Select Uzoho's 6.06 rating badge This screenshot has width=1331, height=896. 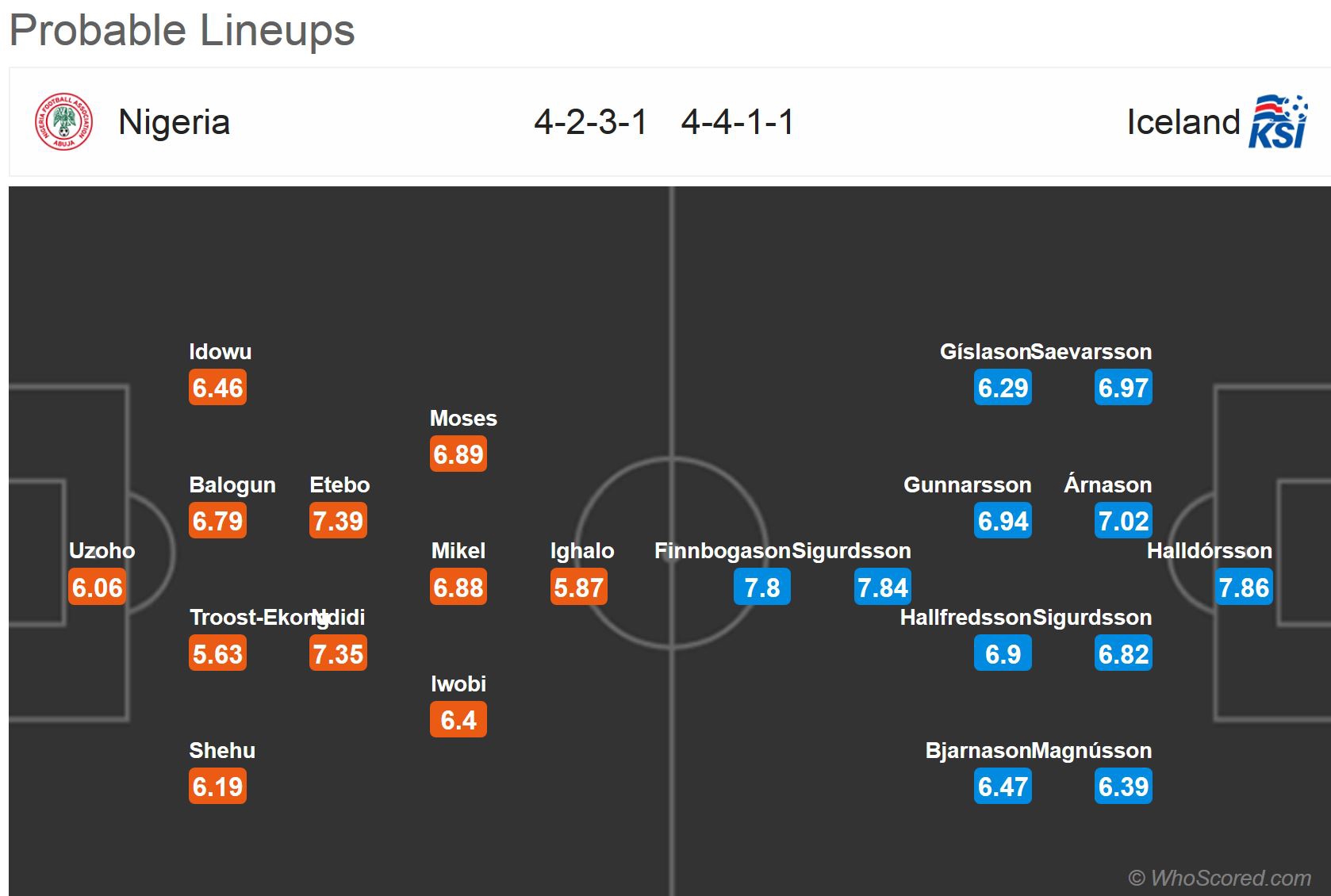pyautogui.click(x=98, y=588)
